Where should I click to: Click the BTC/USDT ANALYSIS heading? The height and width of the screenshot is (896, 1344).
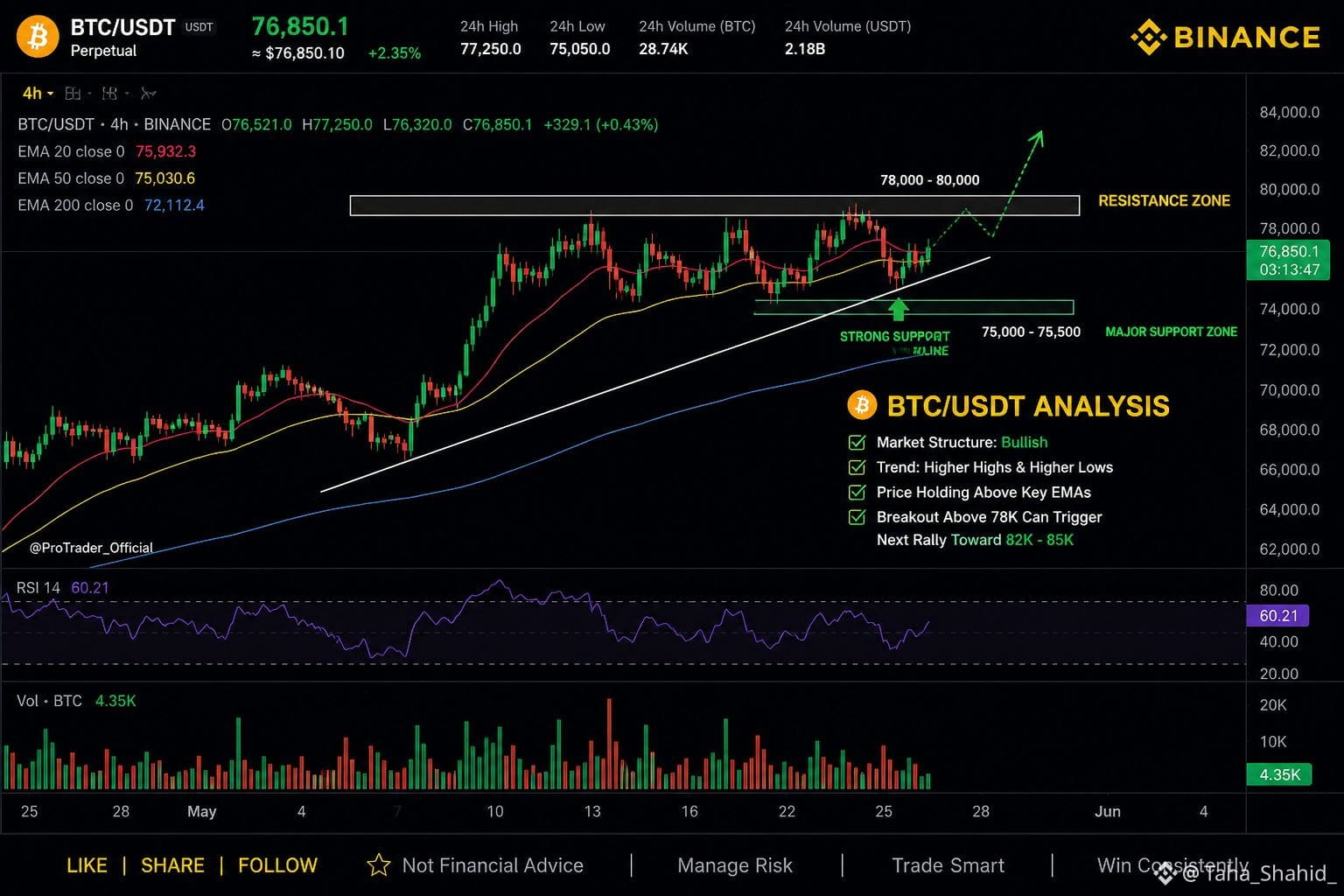pyautogui.click(x=1028, y=406)
